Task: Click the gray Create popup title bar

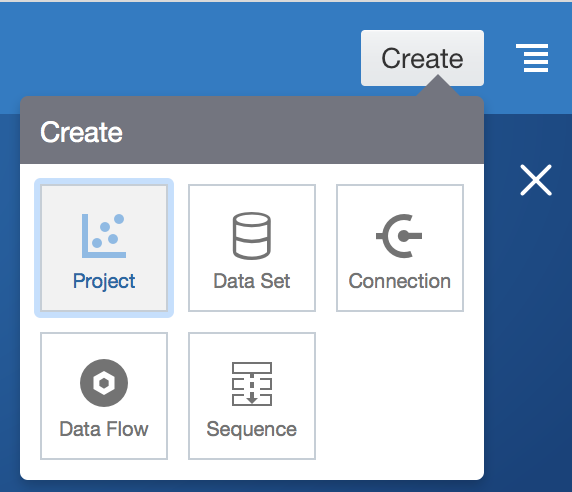Action: [252, 130]
